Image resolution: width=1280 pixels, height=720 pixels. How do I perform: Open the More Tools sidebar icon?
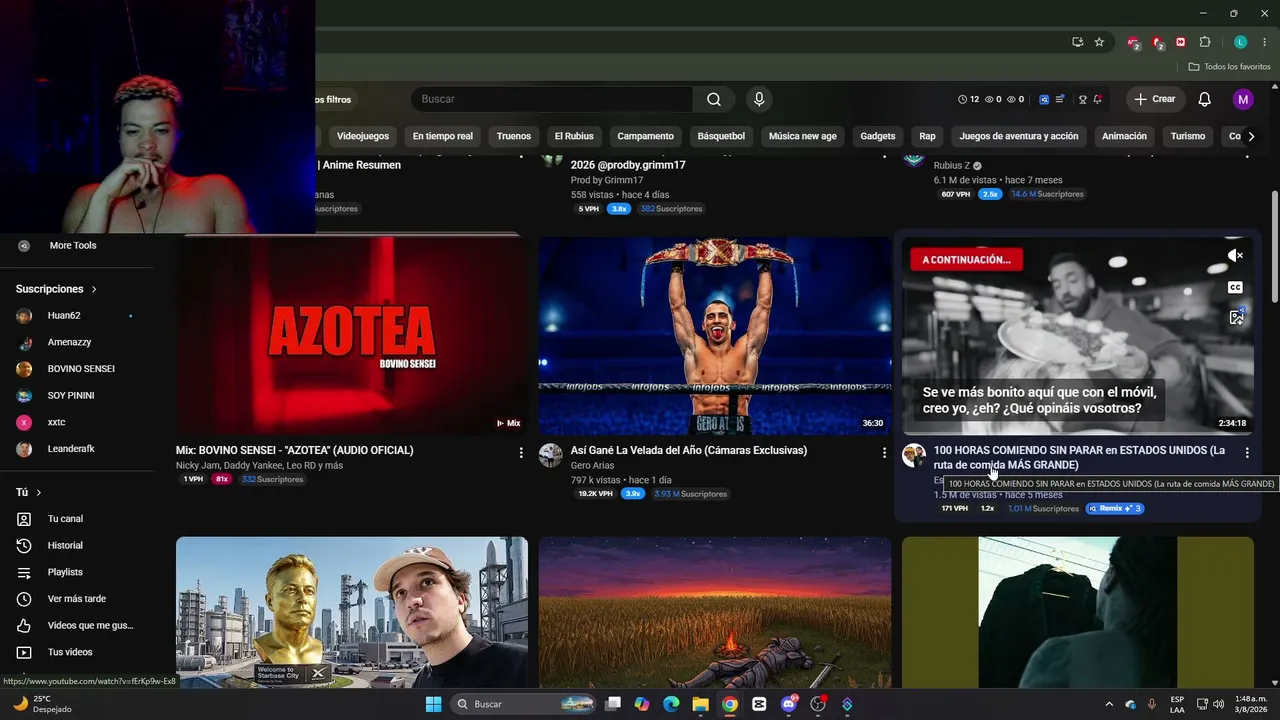click(24, 246)
